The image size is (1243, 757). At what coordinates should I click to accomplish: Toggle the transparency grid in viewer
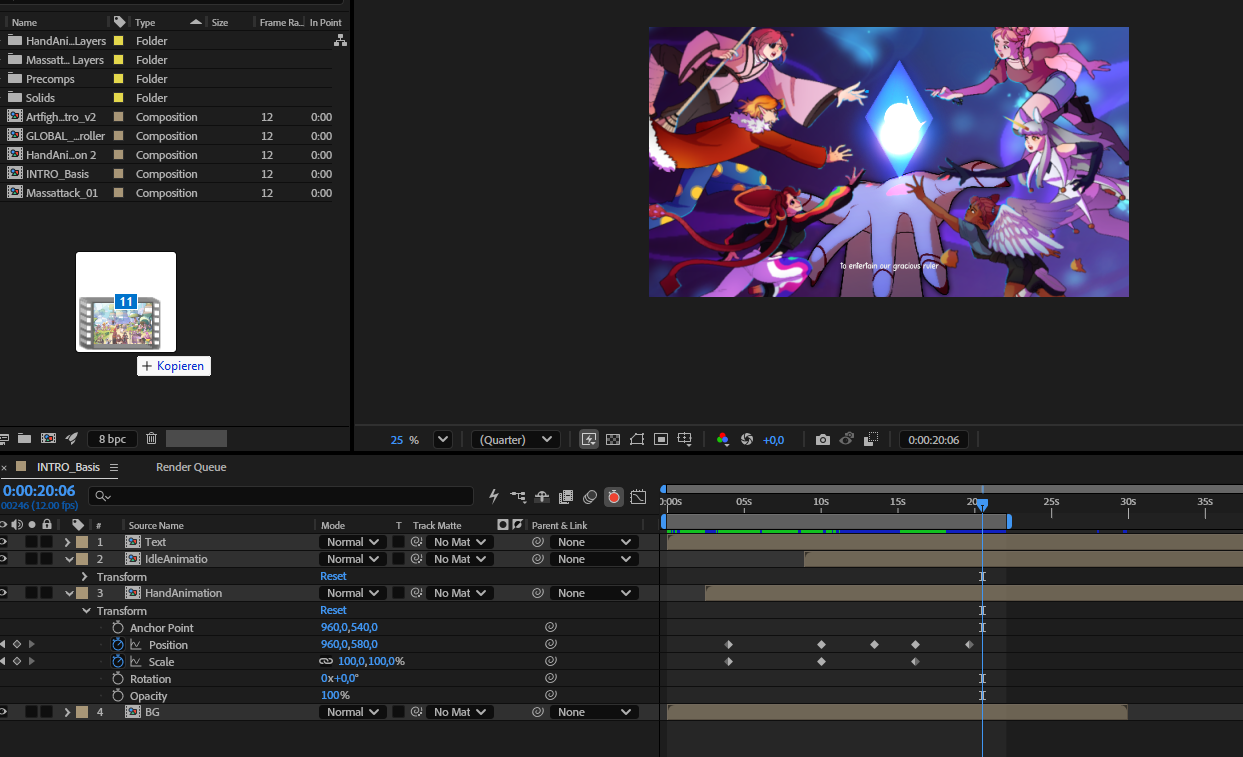pyautogui.click(x=613, y=439)
